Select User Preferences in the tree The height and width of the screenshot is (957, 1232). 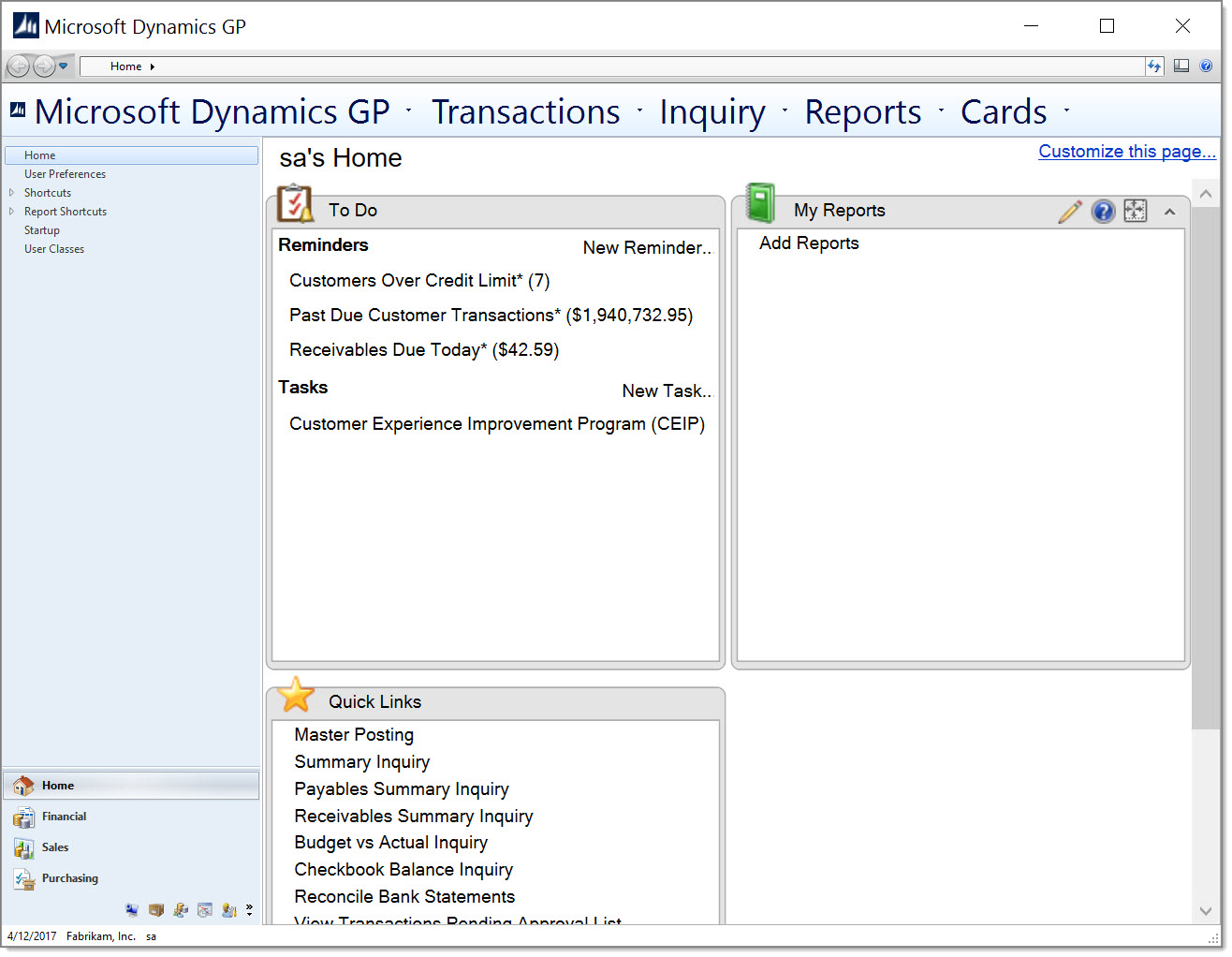(x=65, y=174)
